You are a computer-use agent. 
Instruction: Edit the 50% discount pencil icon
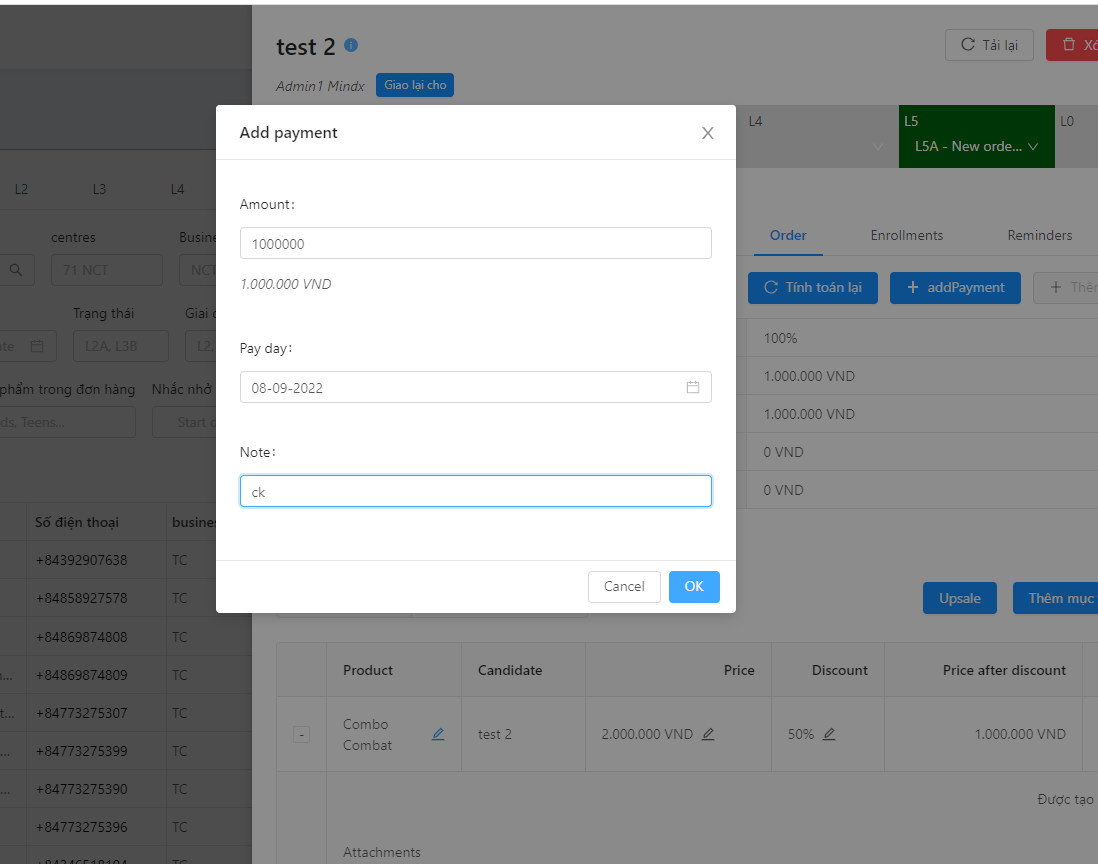tap(829, 734)
